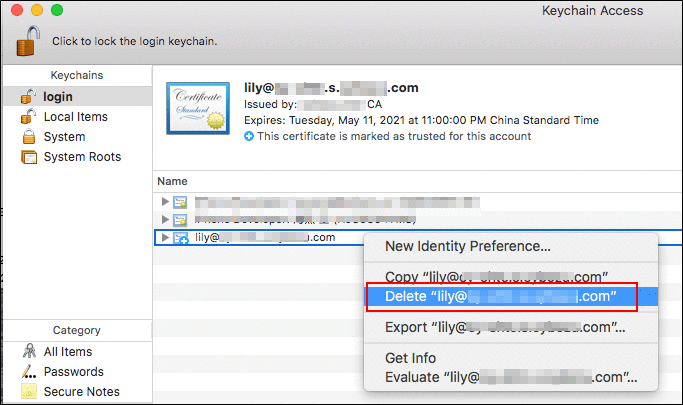683x405 pixels.
Task: Click the lily@ row's certificate icon
Action: (180, 238)
